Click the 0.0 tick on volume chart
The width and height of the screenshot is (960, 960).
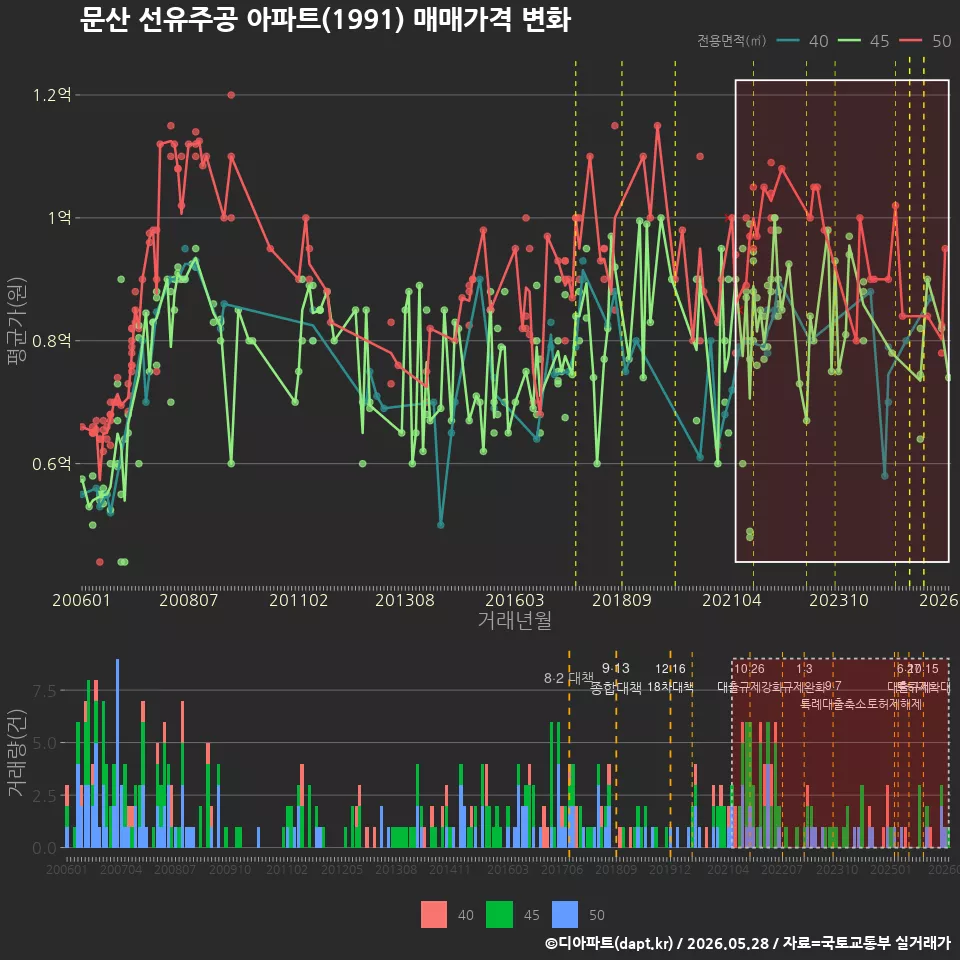click(x=43, y=848)
